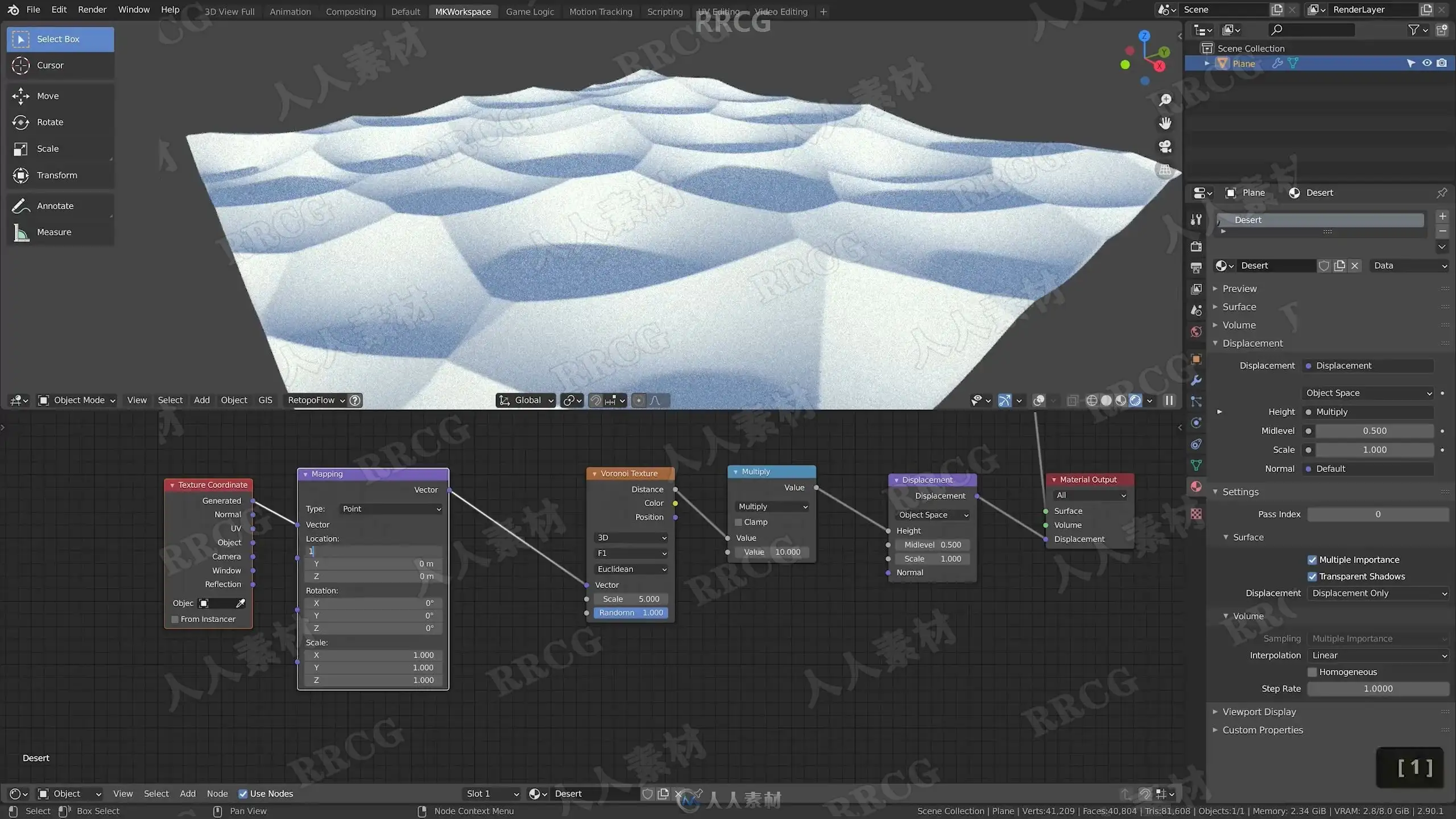Select the Transform tool

pyautogui.click(x=60, y=175)
